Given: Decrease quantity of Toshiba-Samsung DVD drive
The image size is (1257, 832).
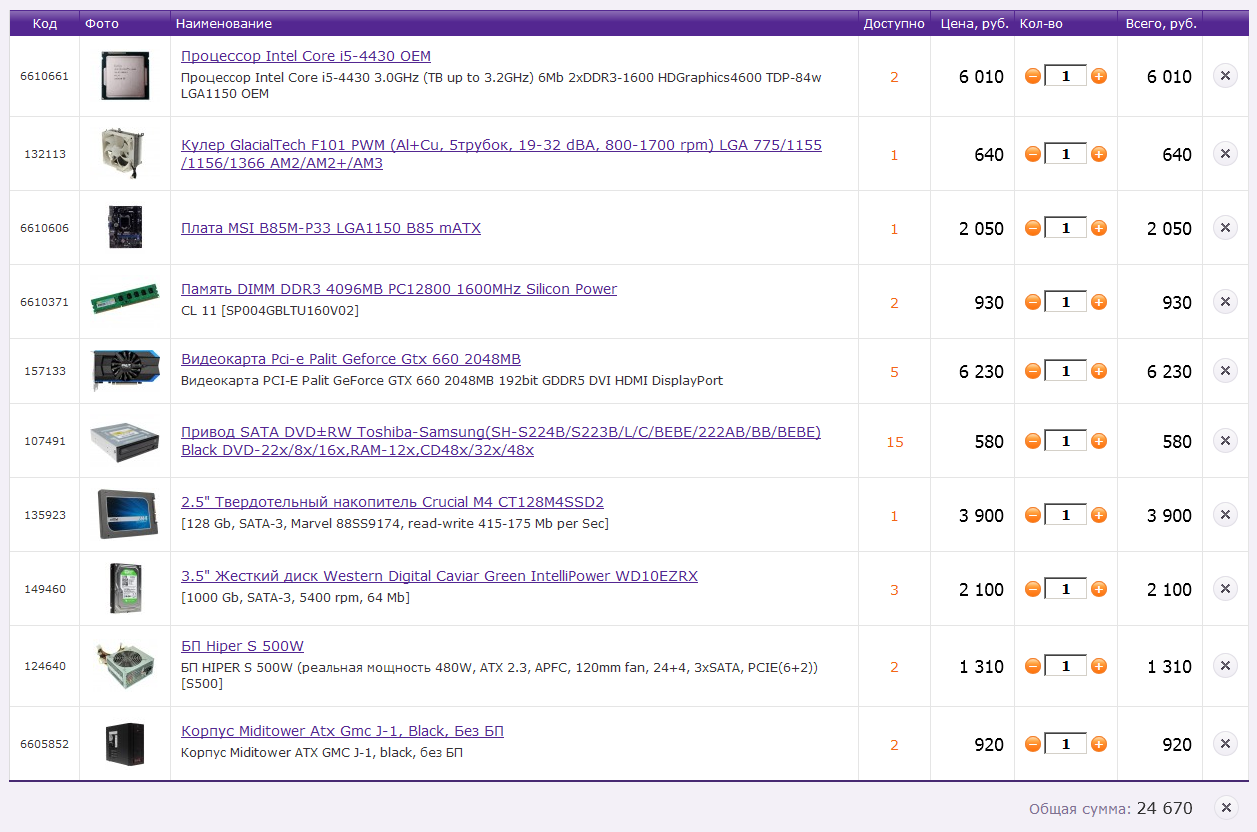Looking at the screenshot, I should click(x=1033, y=441).
